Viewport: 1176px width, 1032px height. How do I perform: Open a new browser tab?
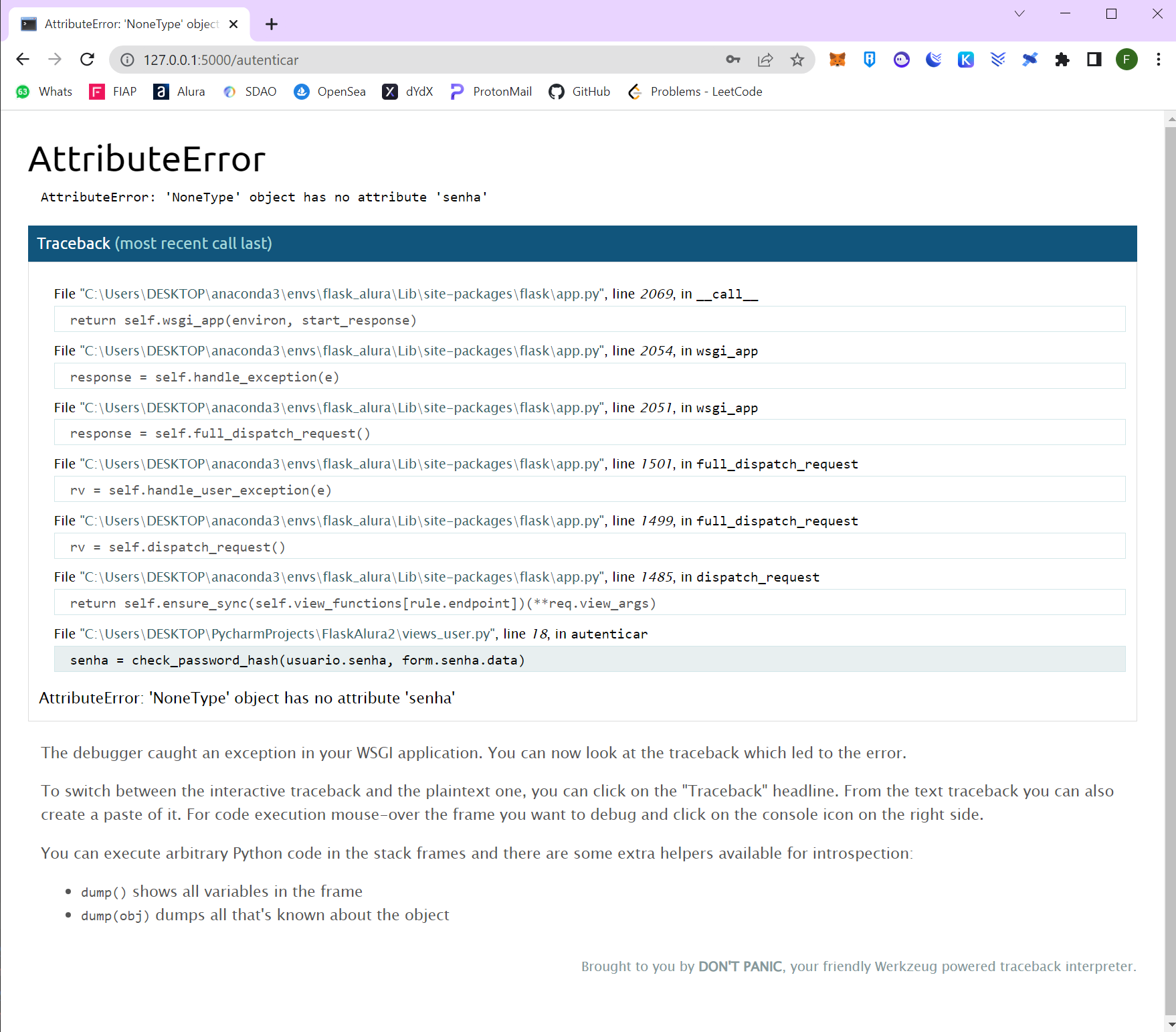coord(272,24)
